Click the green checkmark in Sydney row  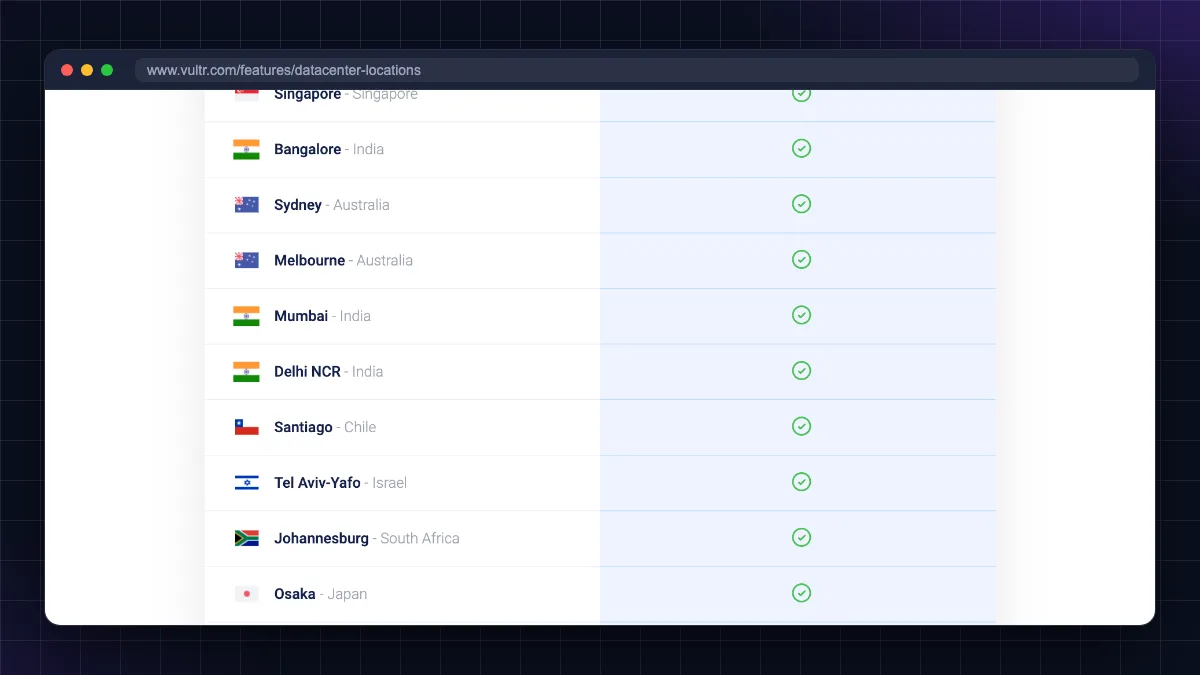coord(801,204)
